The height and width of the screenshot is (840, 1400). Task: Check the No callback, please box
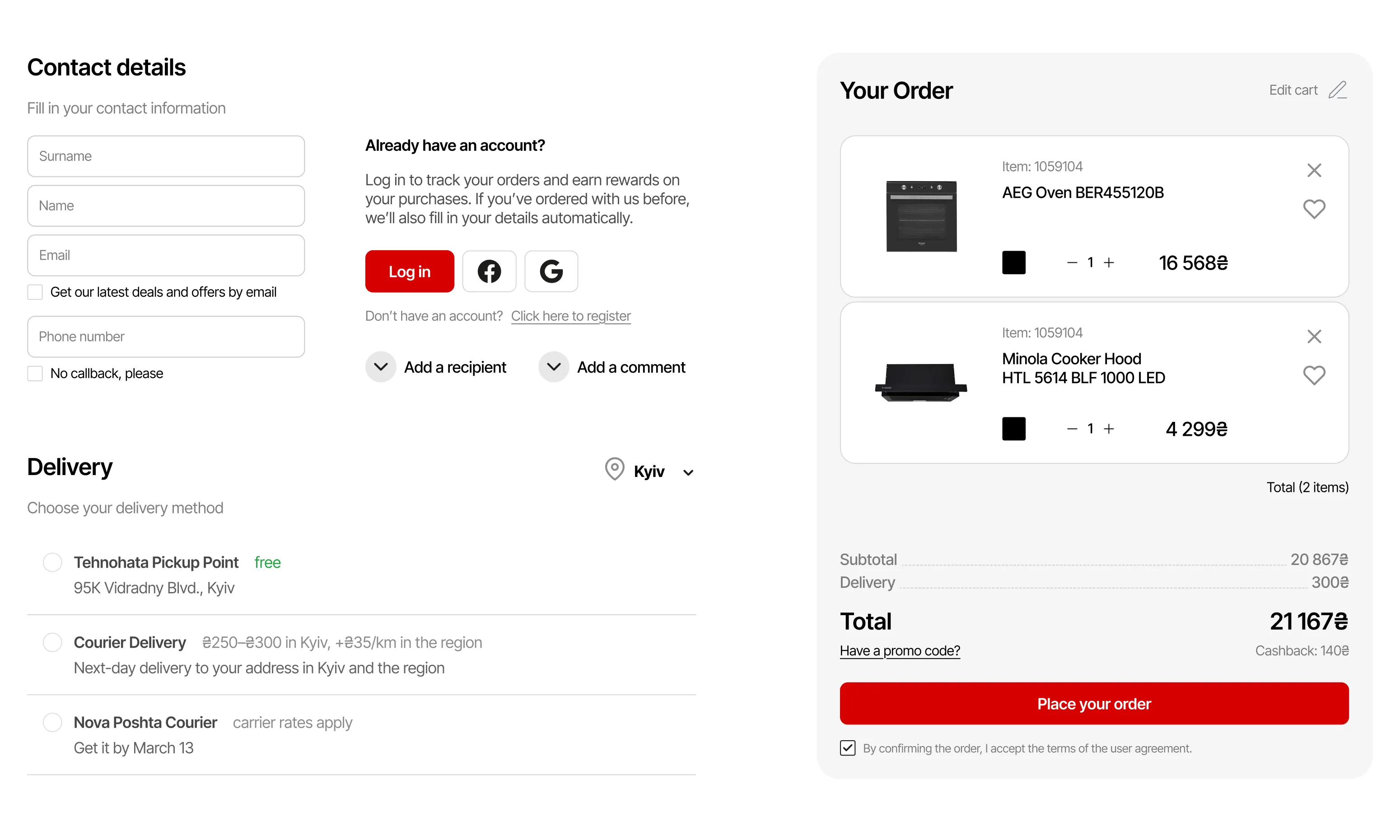click(35, 373)
